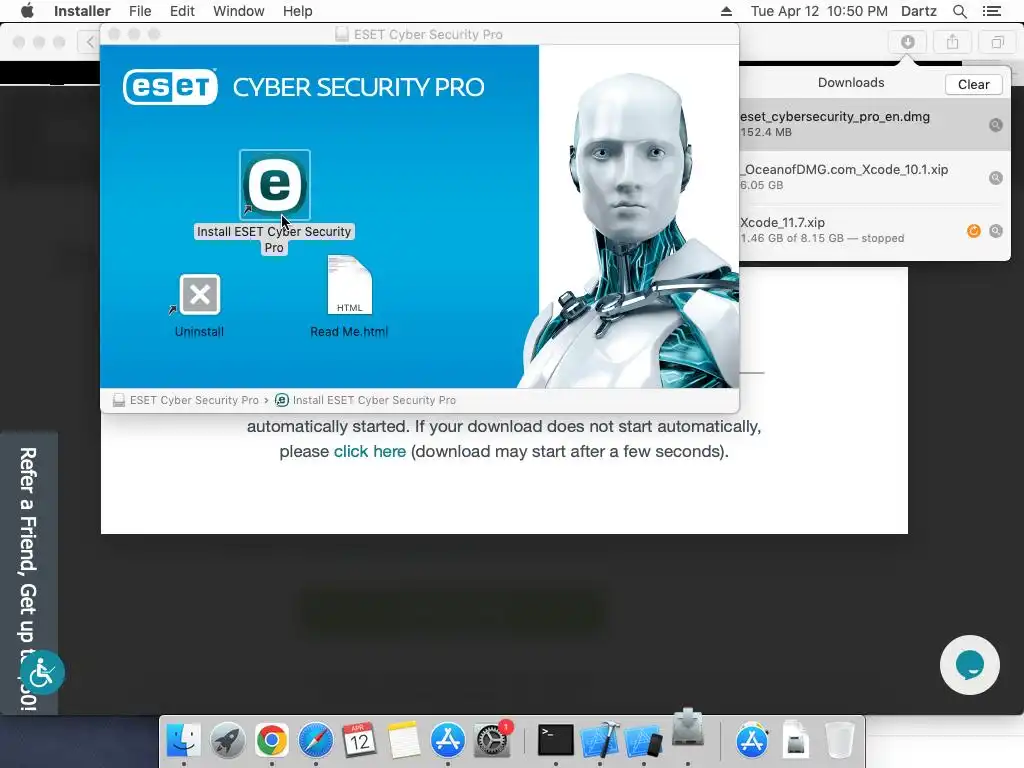
Task: Click the Dartz user name in menu bar
Action: click(x=918, y=11)
